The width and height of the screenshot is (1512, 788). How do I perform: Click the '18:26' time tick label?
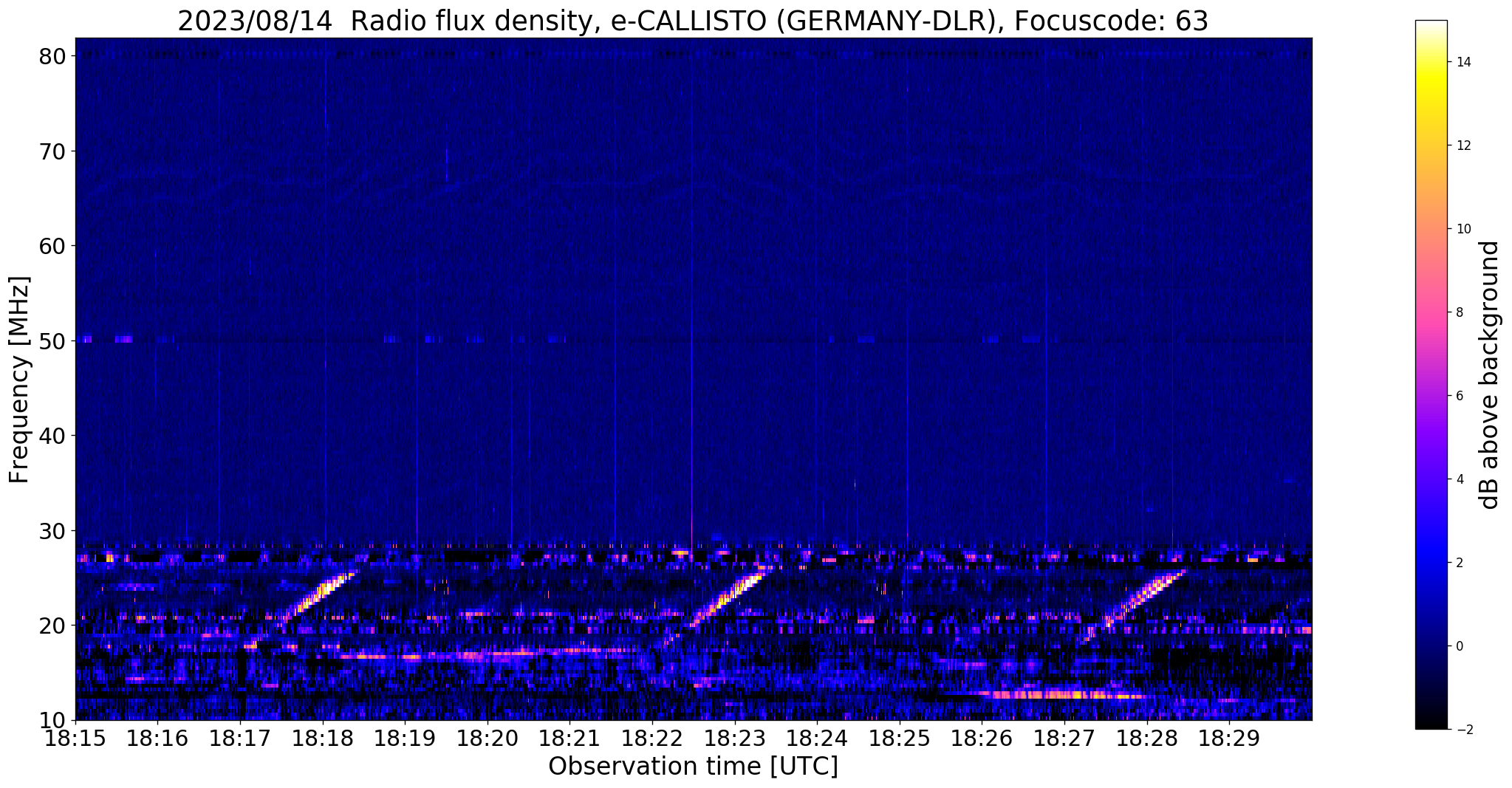click(982, 738)
